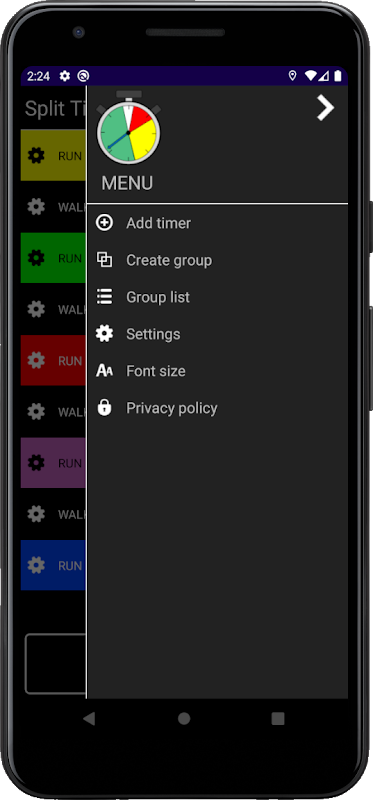Tap the Wi-Fi indicator in status bar
This screenshot has width=373, height=800.
coord(310,76)
